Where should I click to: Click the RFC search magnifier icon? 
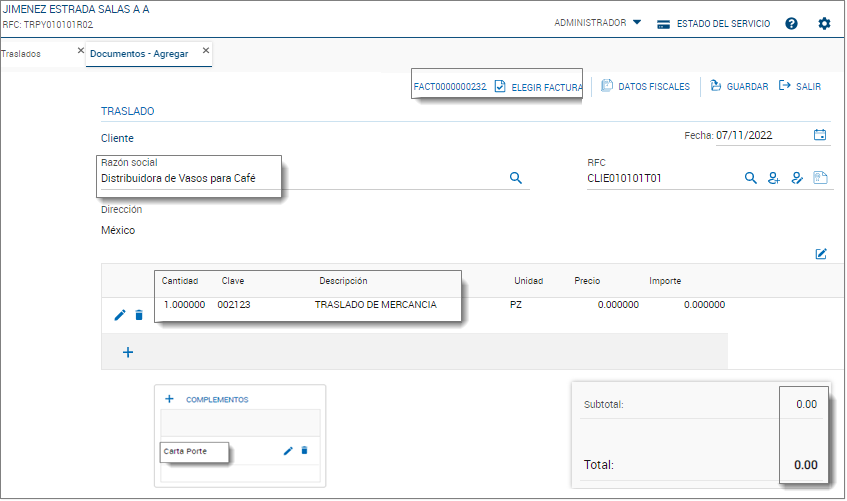coord(750,178)
